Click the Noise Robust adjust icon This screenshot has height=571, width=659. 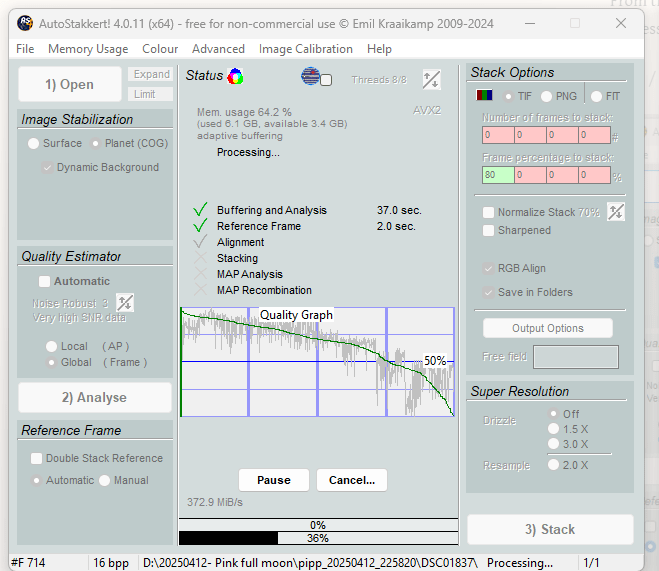click(125, 302)
